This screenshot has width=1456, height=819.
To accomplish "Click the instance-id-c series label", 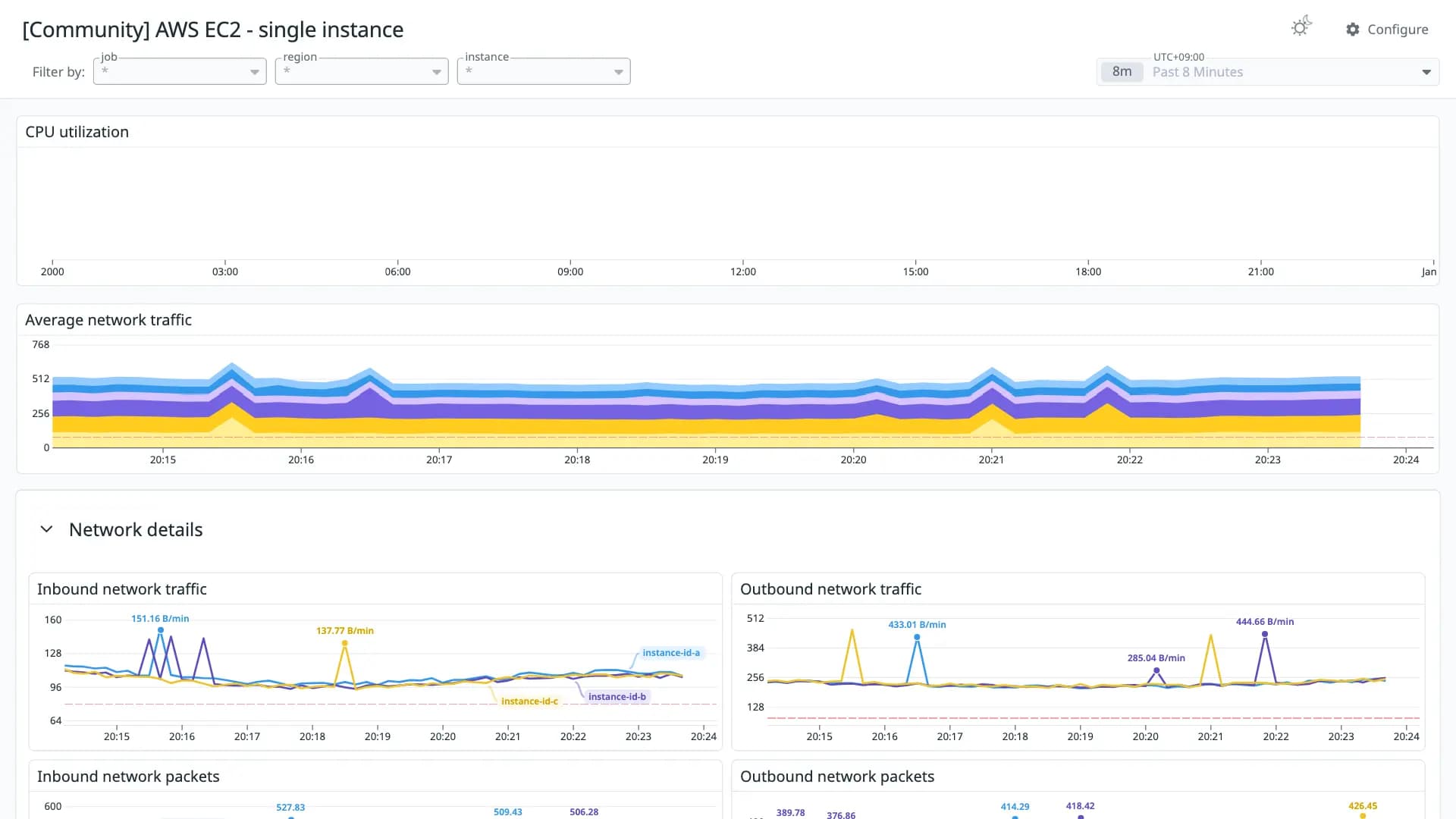I will (x=529, y=701).
